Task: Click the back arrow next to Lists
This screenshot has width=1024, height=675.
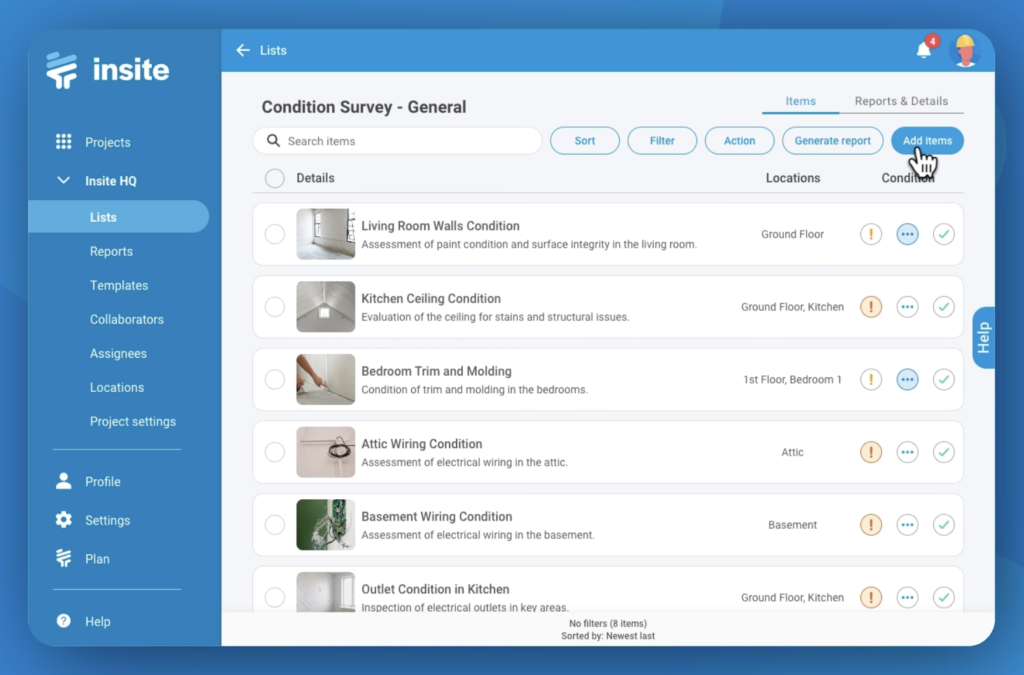Action: (x=241, y=49)
